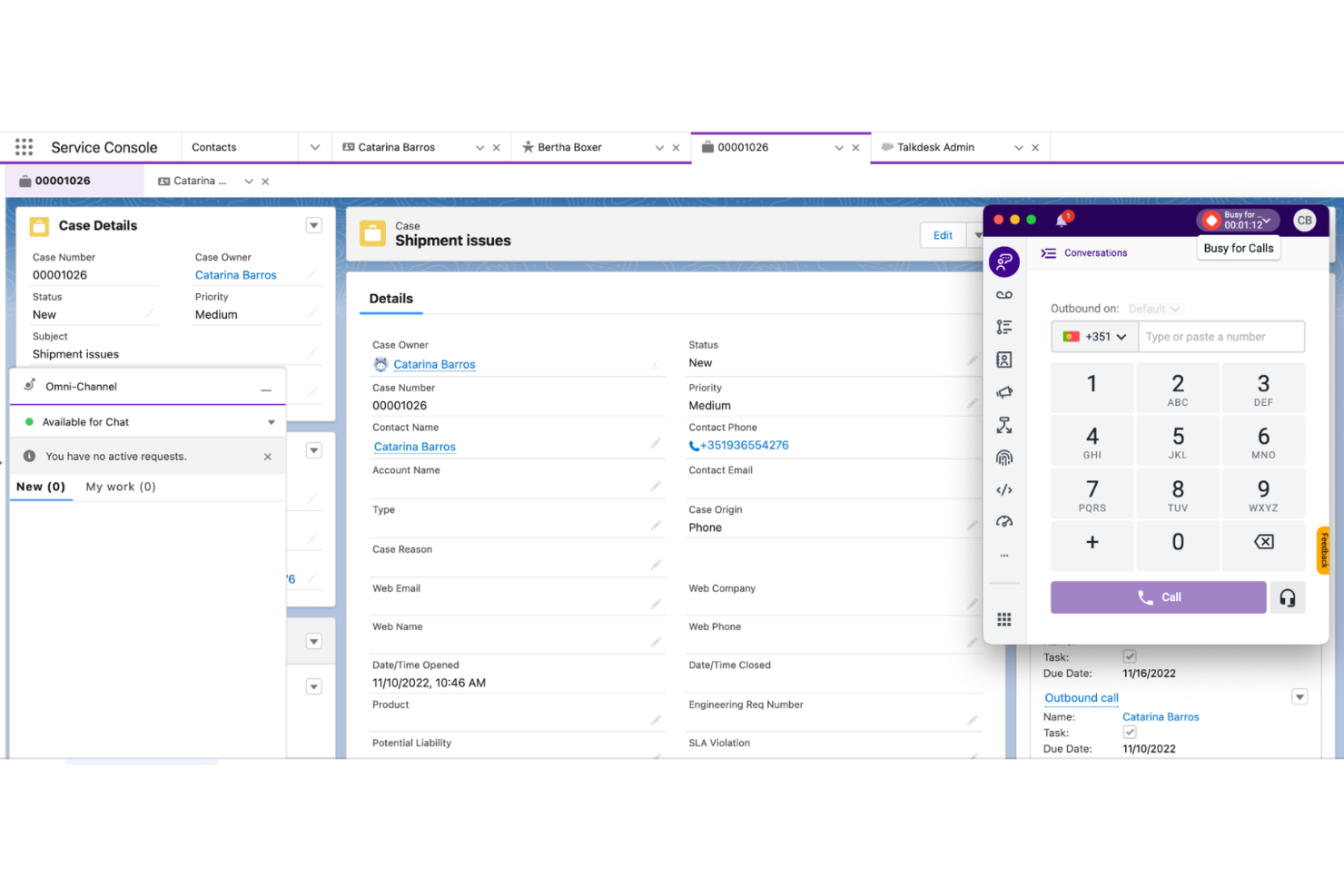Open the routing flows icon in Talkdesk sidebar
This screenshot has width=1344, height=896.
tap(1004, 425)
